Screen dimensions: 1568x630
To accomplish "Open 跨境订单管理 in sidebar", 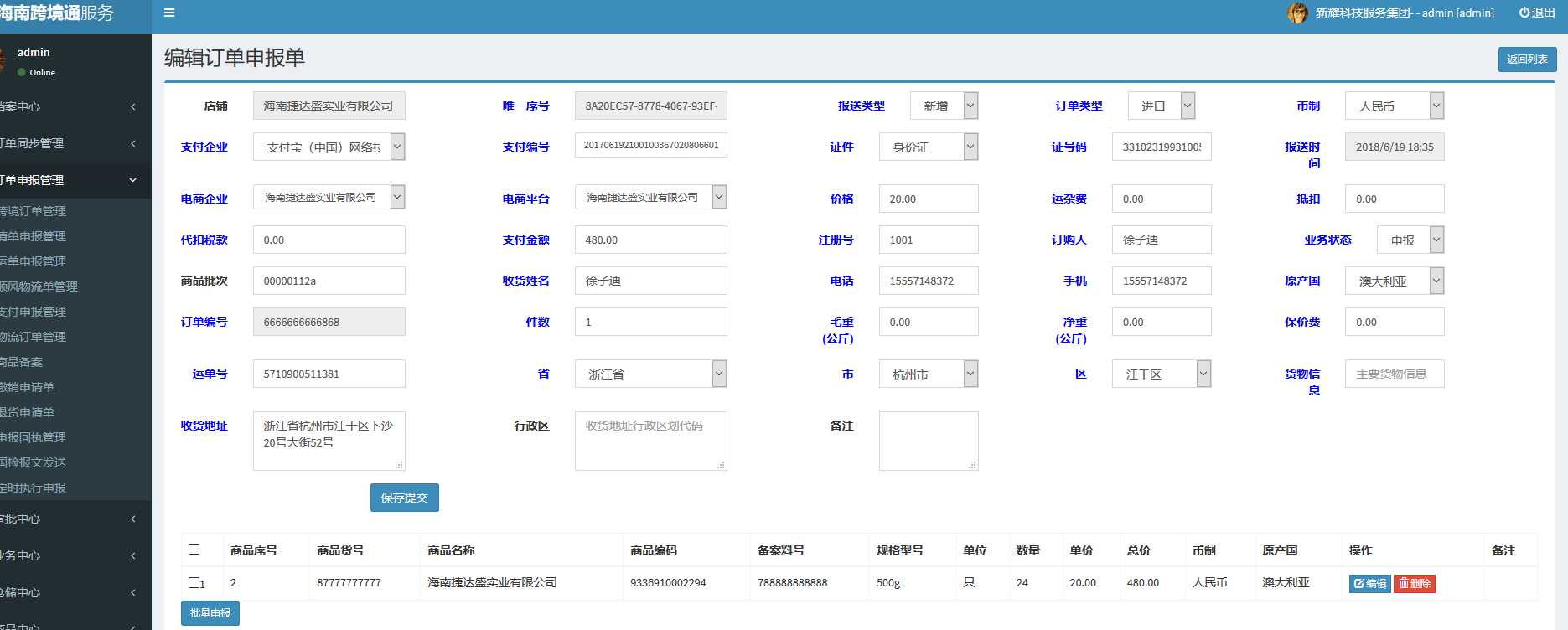I will pos(34,211).
